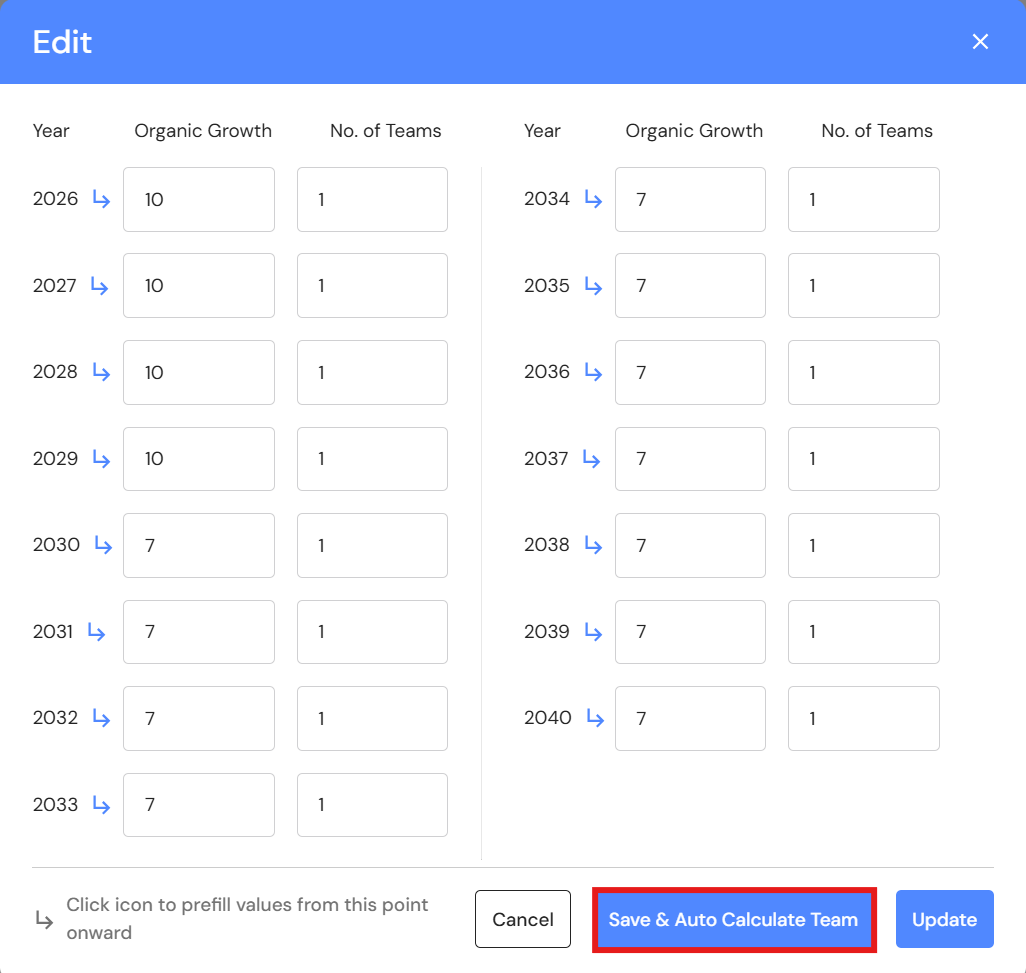Click the prefill arrow icon next to 2028

[x=101, y=372]
